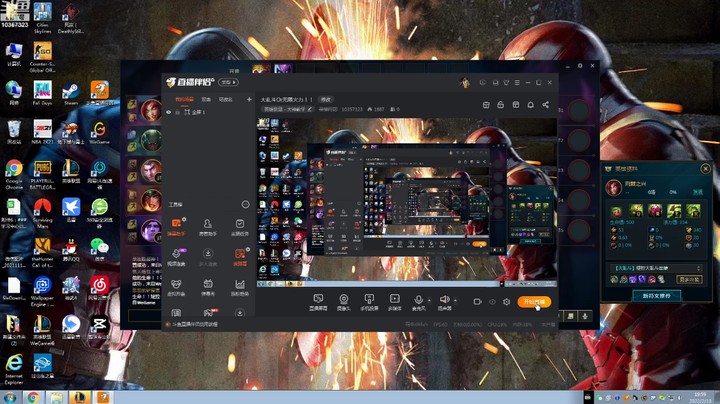Screen dimensions: 720x404
Task: Select the red NetEase Cloud Music desktop icon
Action: [99, 288]
